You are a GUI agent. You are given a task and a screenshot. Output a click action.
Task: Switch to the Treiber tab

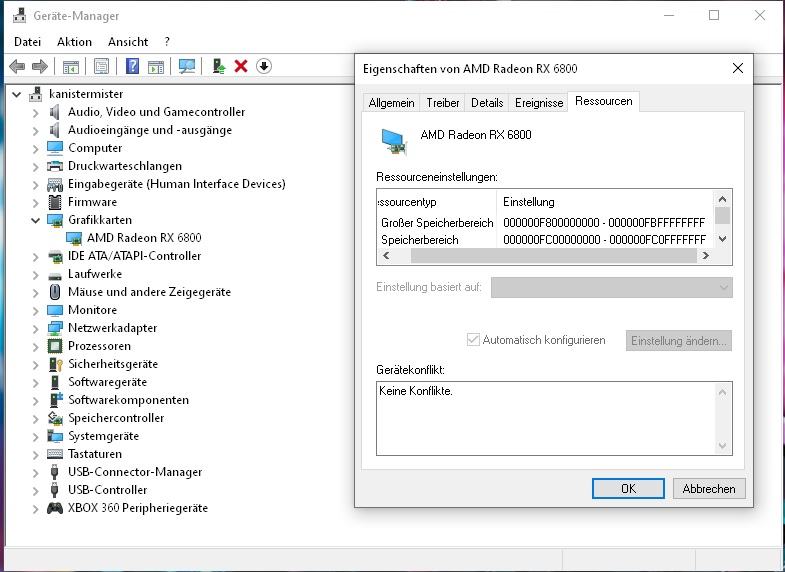[x=443, y=103]
